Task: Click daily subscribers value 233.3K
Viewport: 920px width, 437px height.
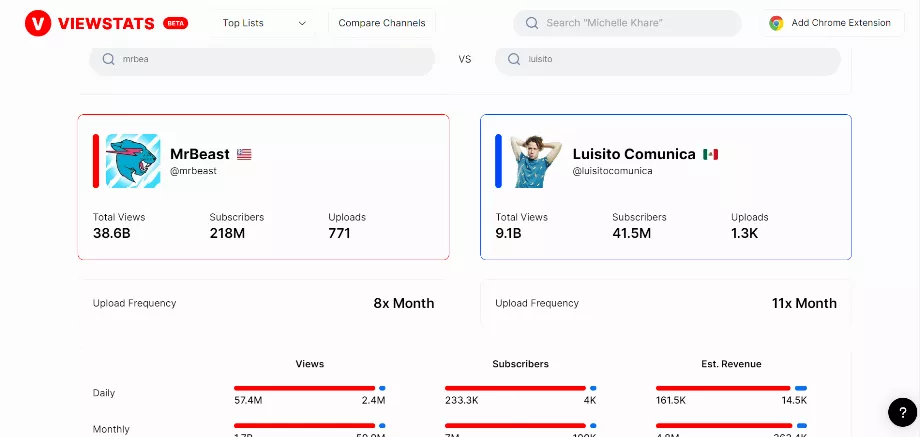Action: 461,401
